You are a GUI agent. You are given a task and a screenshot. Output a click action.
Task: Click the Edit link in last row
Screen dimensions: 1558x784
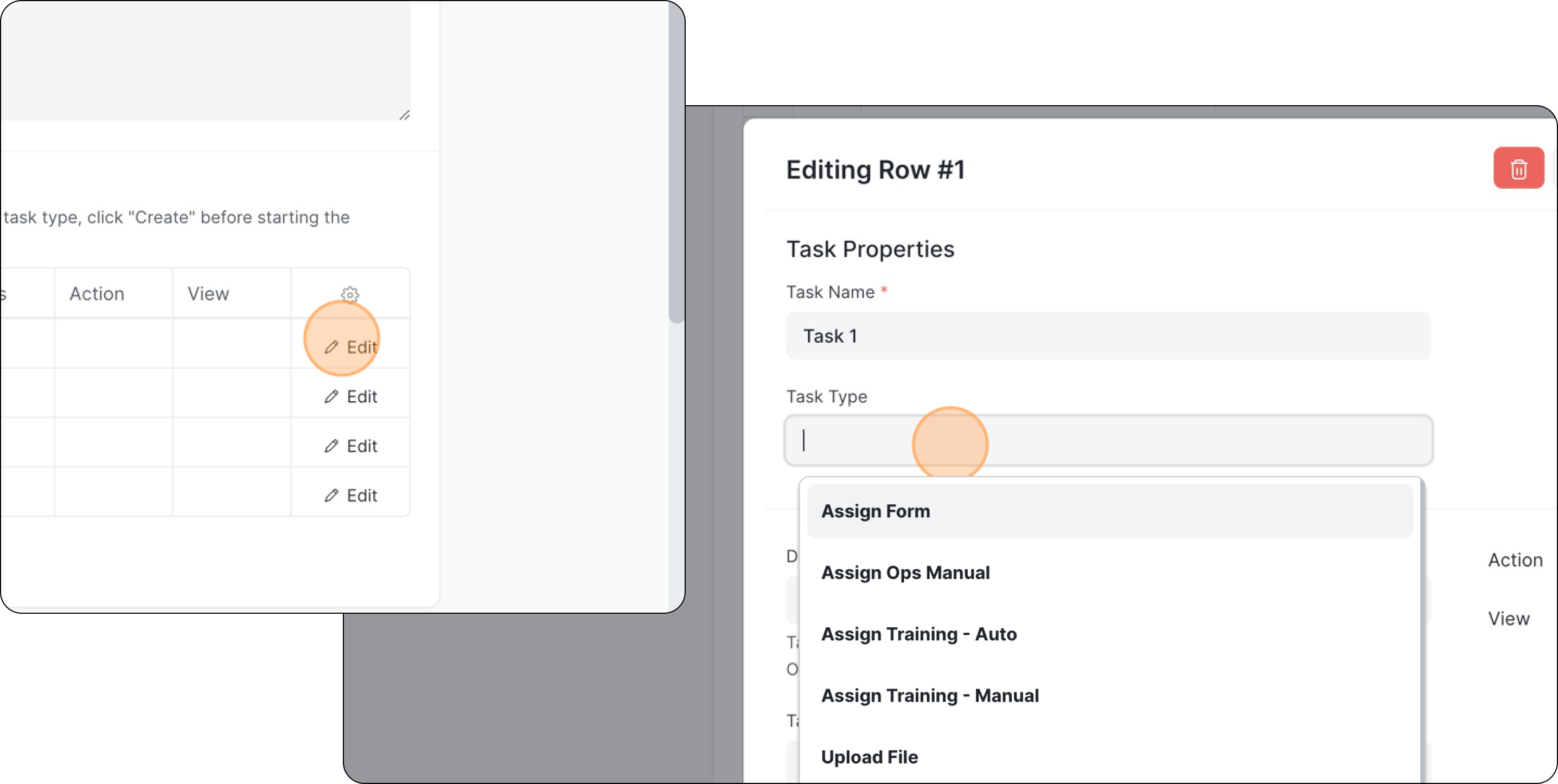[x=362, y=496]
